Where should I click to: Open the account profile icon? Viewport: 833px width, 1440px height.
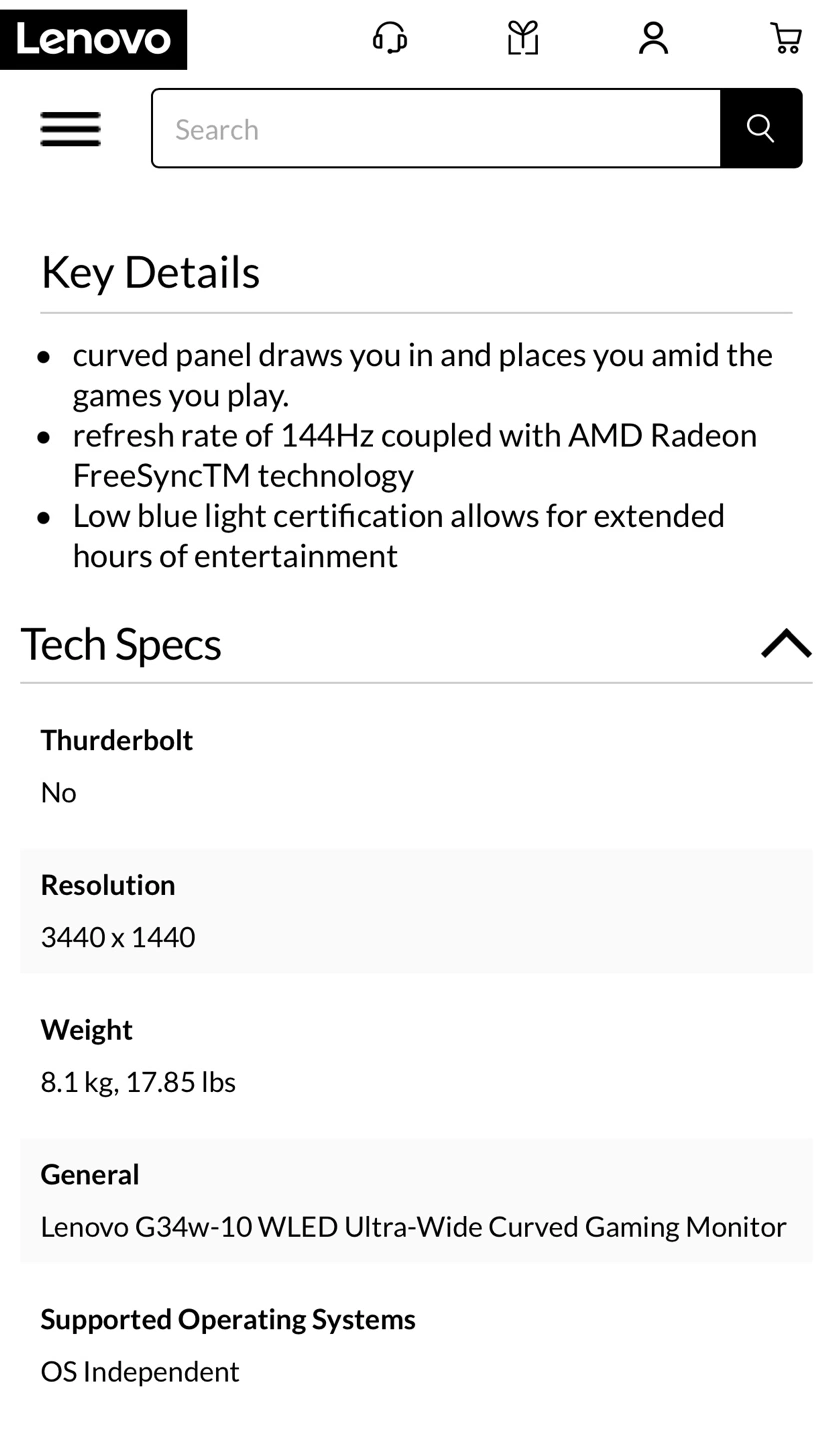coord(653,38)
